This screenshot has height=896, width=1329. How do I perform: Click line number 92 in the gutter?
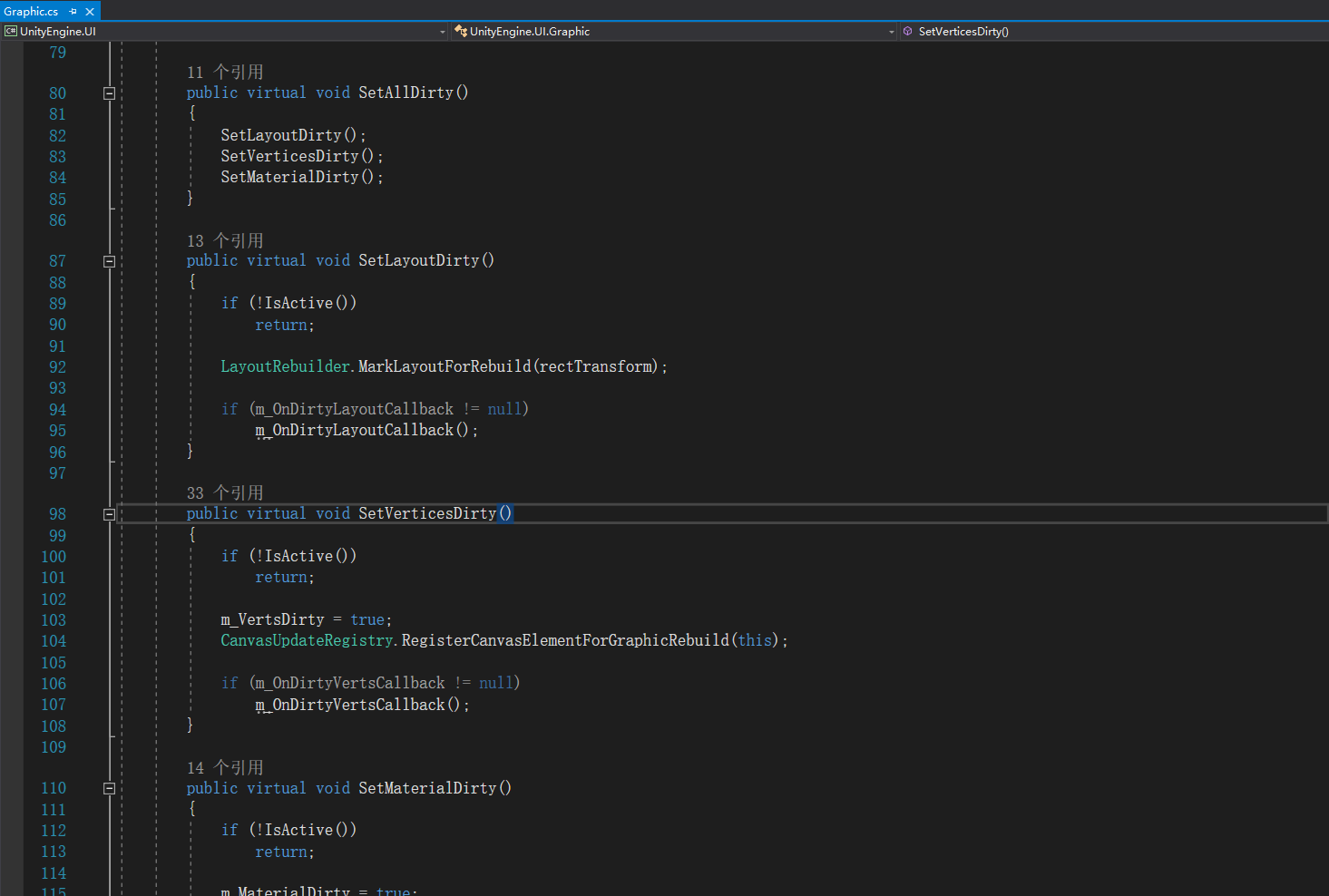(57, 367)
